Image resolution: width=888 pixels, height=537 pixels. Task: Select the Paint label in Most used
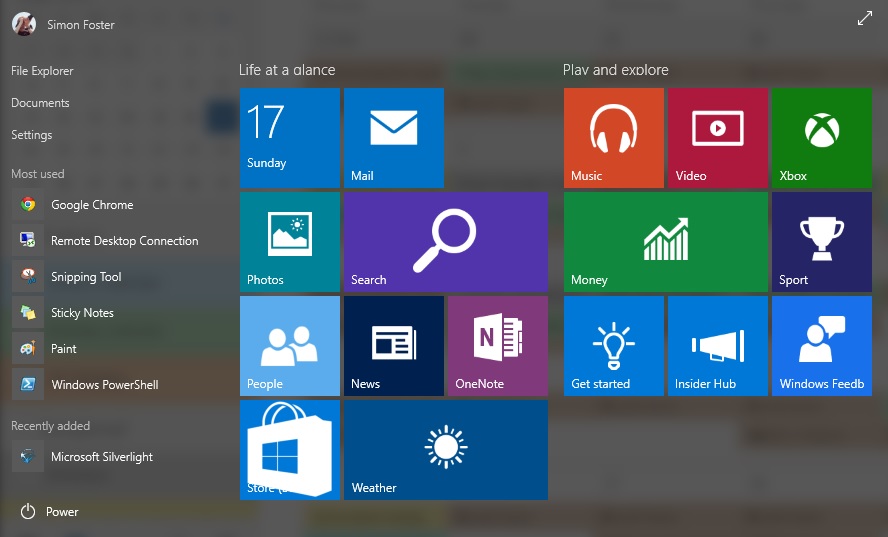point(63,348)
